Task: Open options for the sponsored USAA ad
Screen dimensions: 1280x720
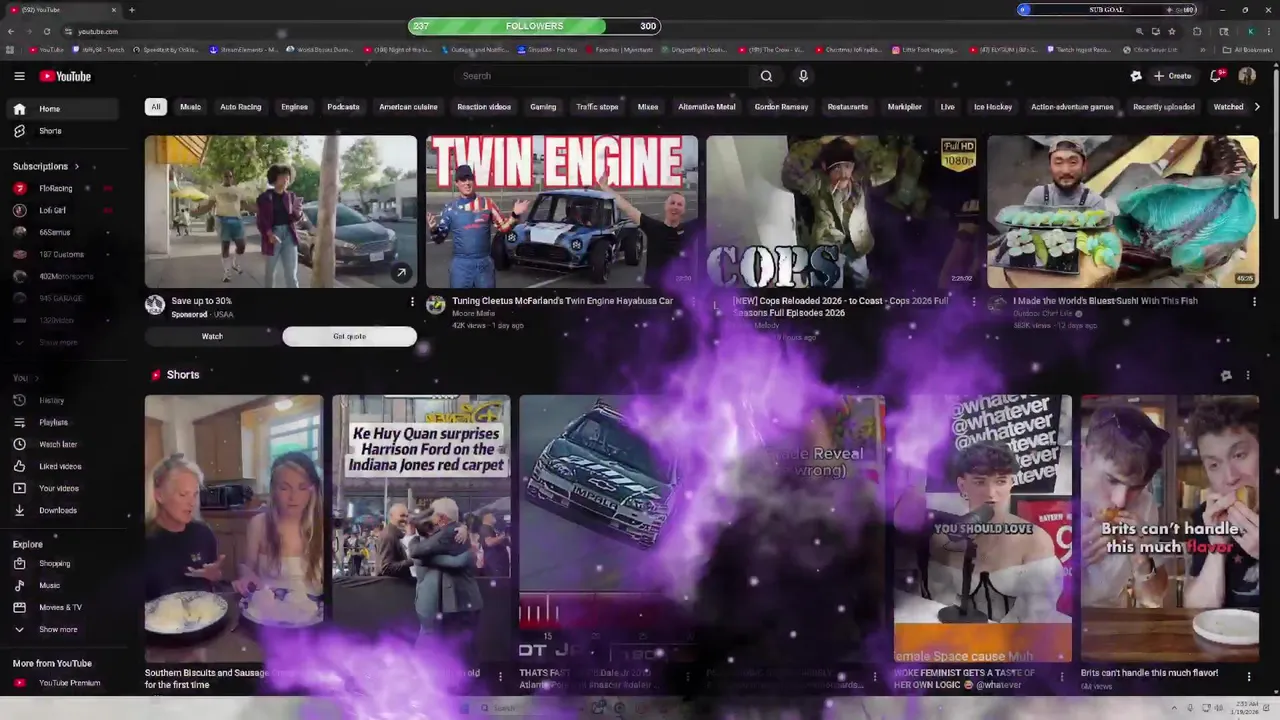Action: 411,301
